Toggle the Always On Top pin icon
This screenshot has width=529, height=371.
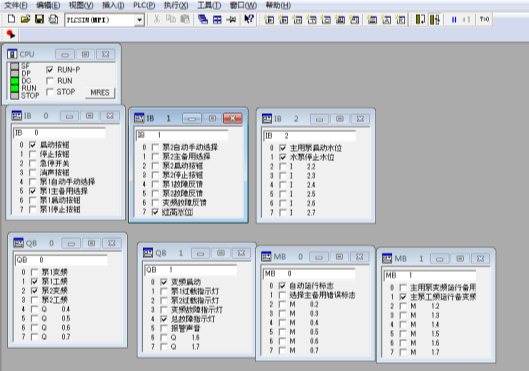[231, 19]
